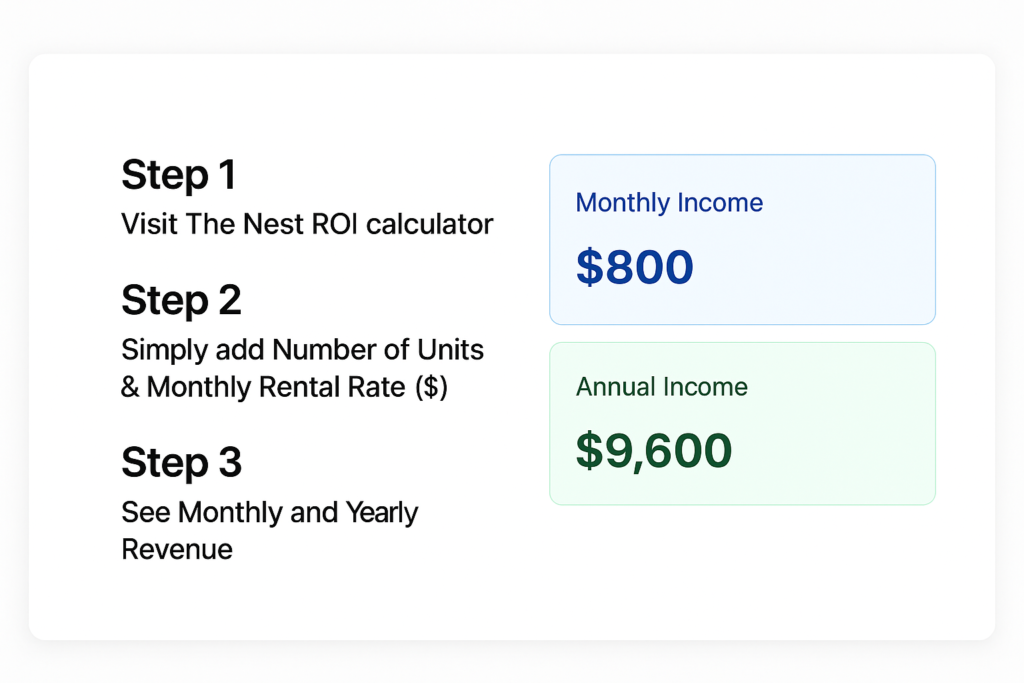Click the "See Monthly and Yearly" line
The image size is (1024, 683).
click(x=269, y=513)
